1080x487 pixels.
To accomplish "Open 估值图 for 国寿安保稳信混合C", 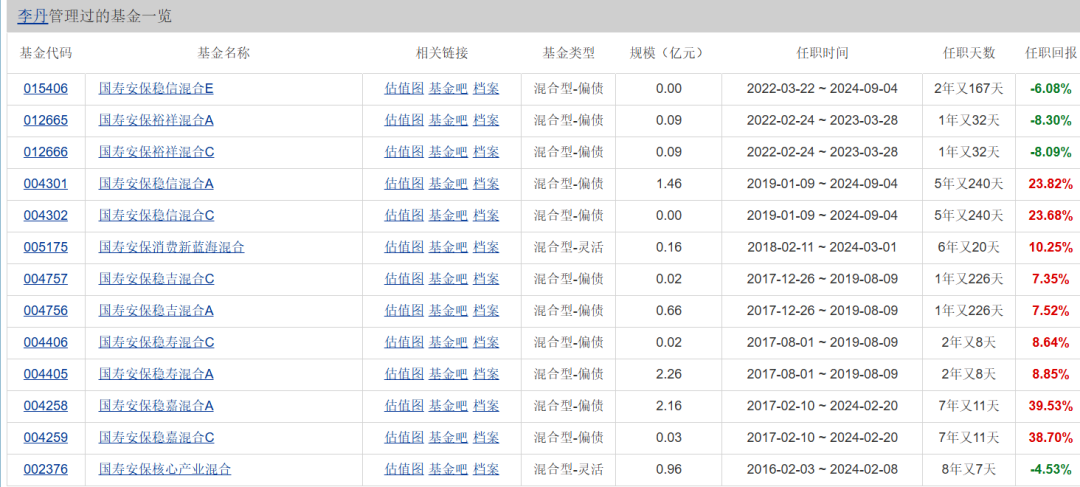I will coord(404,215).
